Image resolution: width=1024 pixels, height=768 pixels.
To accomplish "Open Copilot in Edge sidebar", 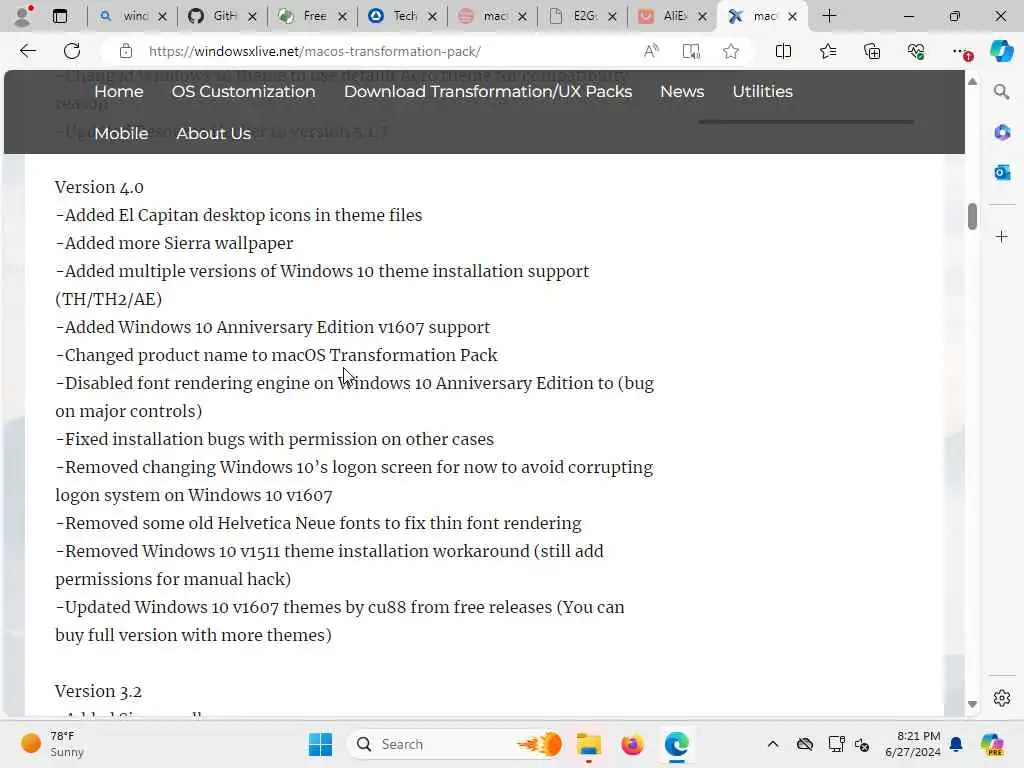I will 1001,51.
